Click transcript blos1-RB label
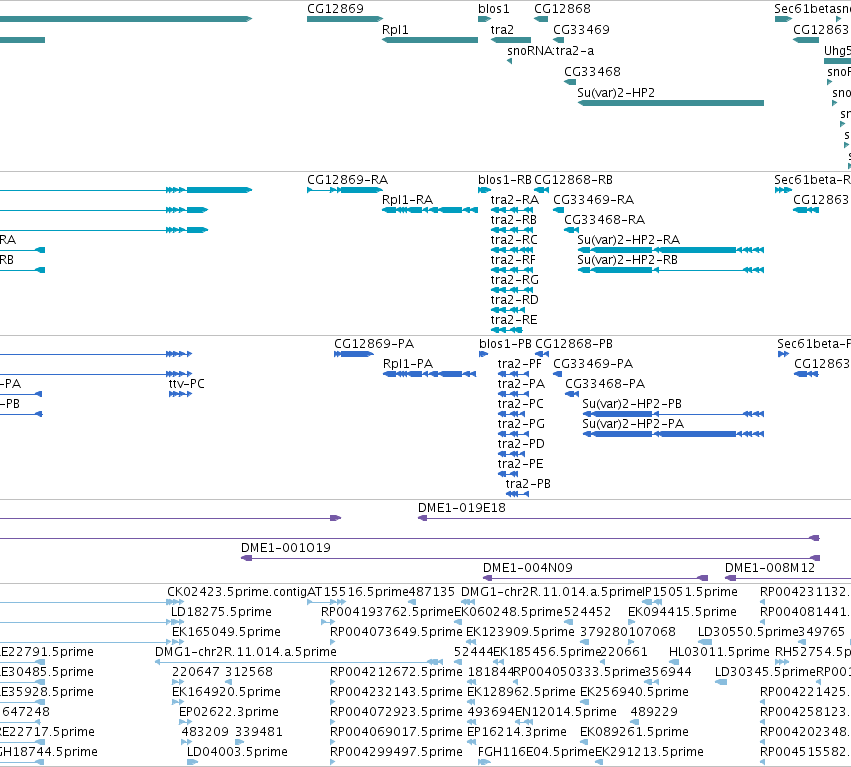This screenshot has width=851, height=767. coord(504,180)
